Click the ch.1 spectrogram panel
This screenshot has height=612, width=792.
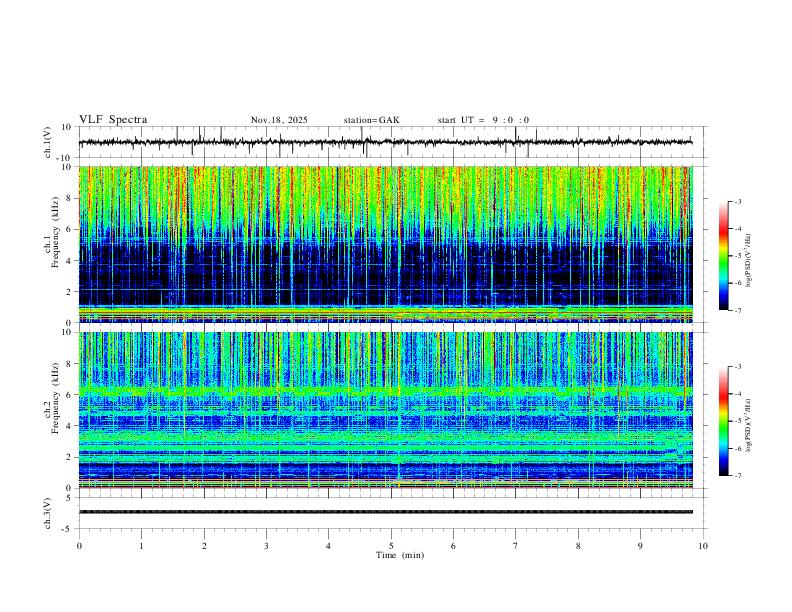tap(386, 244)
